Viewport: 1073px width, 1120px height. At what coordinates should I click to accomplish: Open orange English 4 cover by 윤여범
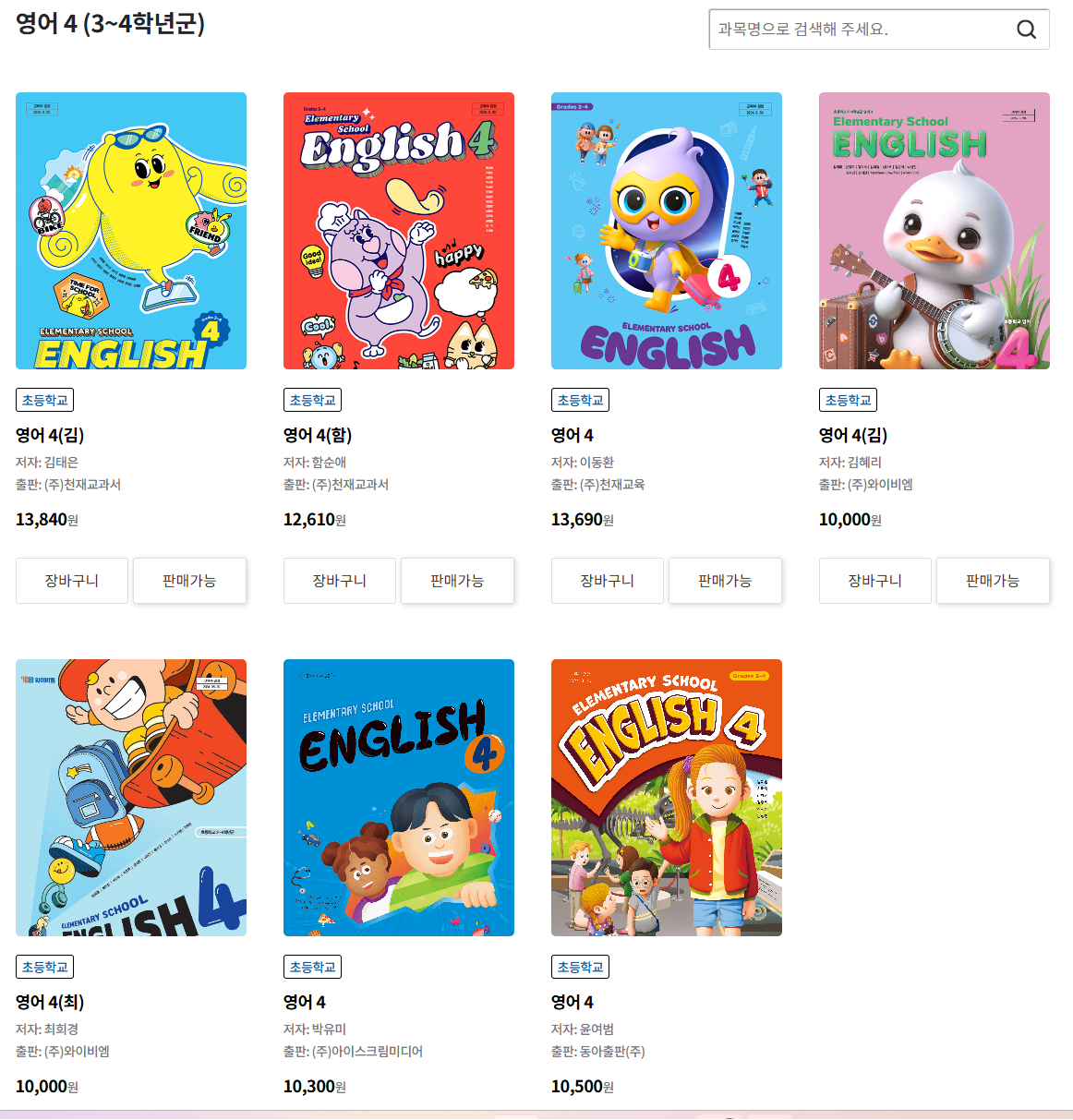tap(667, 798)
